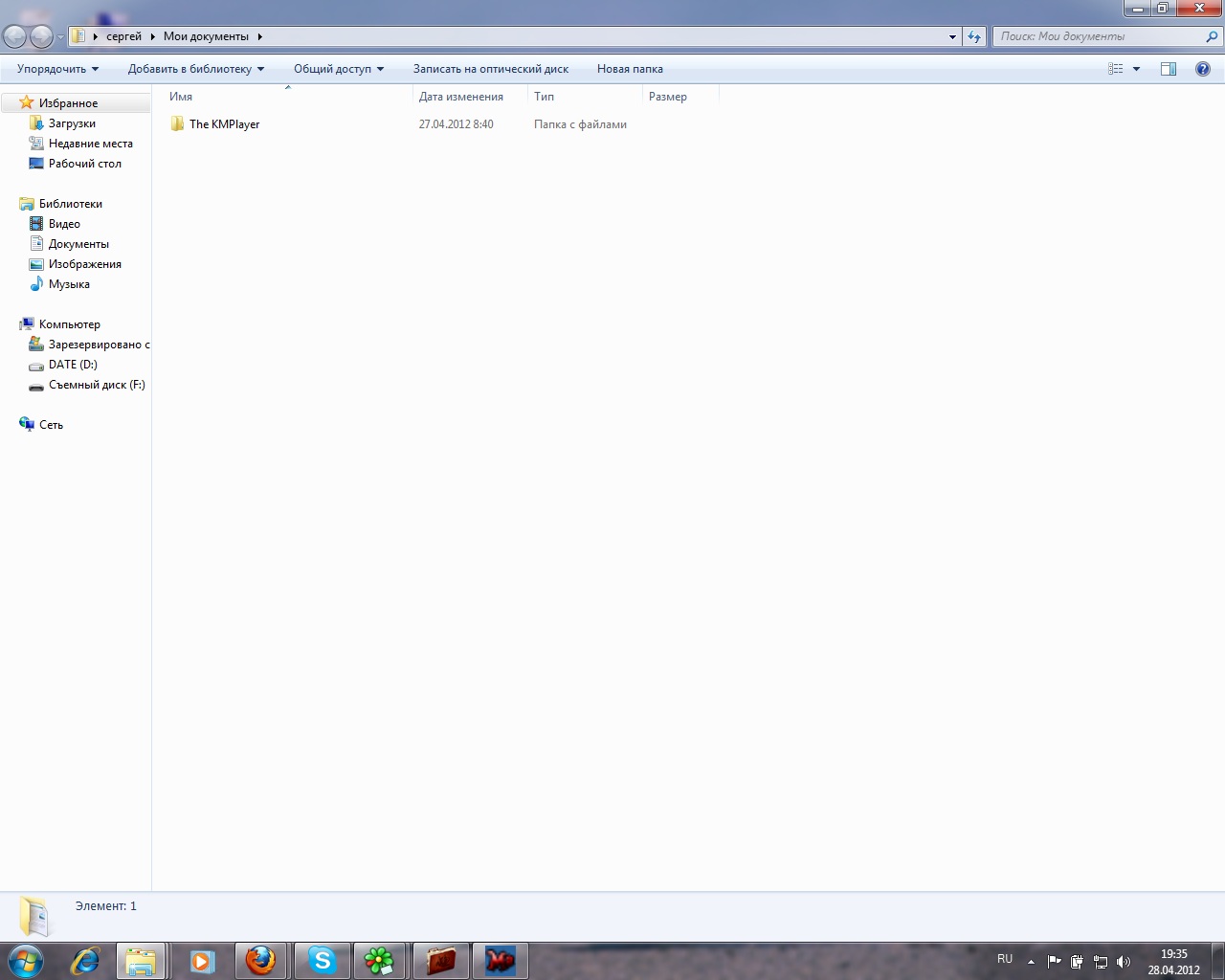Open the Общий доступ menu
1225x980 pixels.
click(338, 69)
